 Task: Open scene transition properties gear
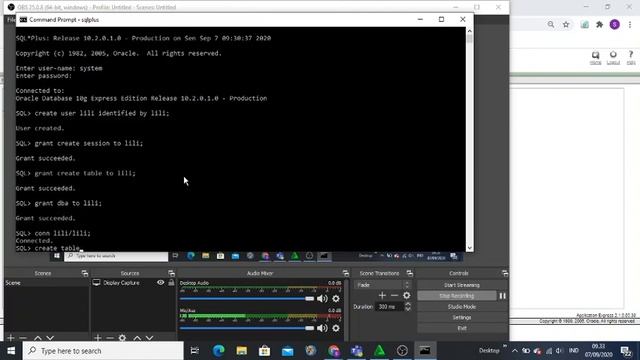click(x=407, y=296)
